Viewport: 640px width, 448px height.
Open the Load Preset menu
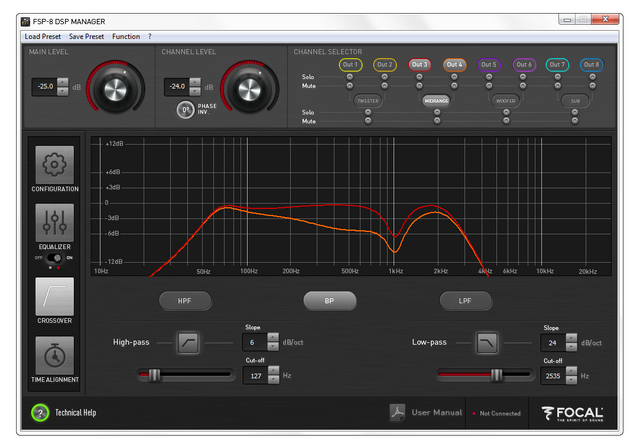click(42, 36)
